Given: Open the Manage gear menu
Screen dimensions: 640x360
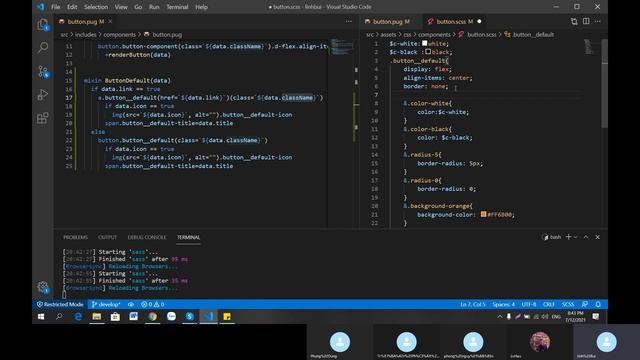Looking at the screenshot, I should pyautogui.click(x=43, y=287).
